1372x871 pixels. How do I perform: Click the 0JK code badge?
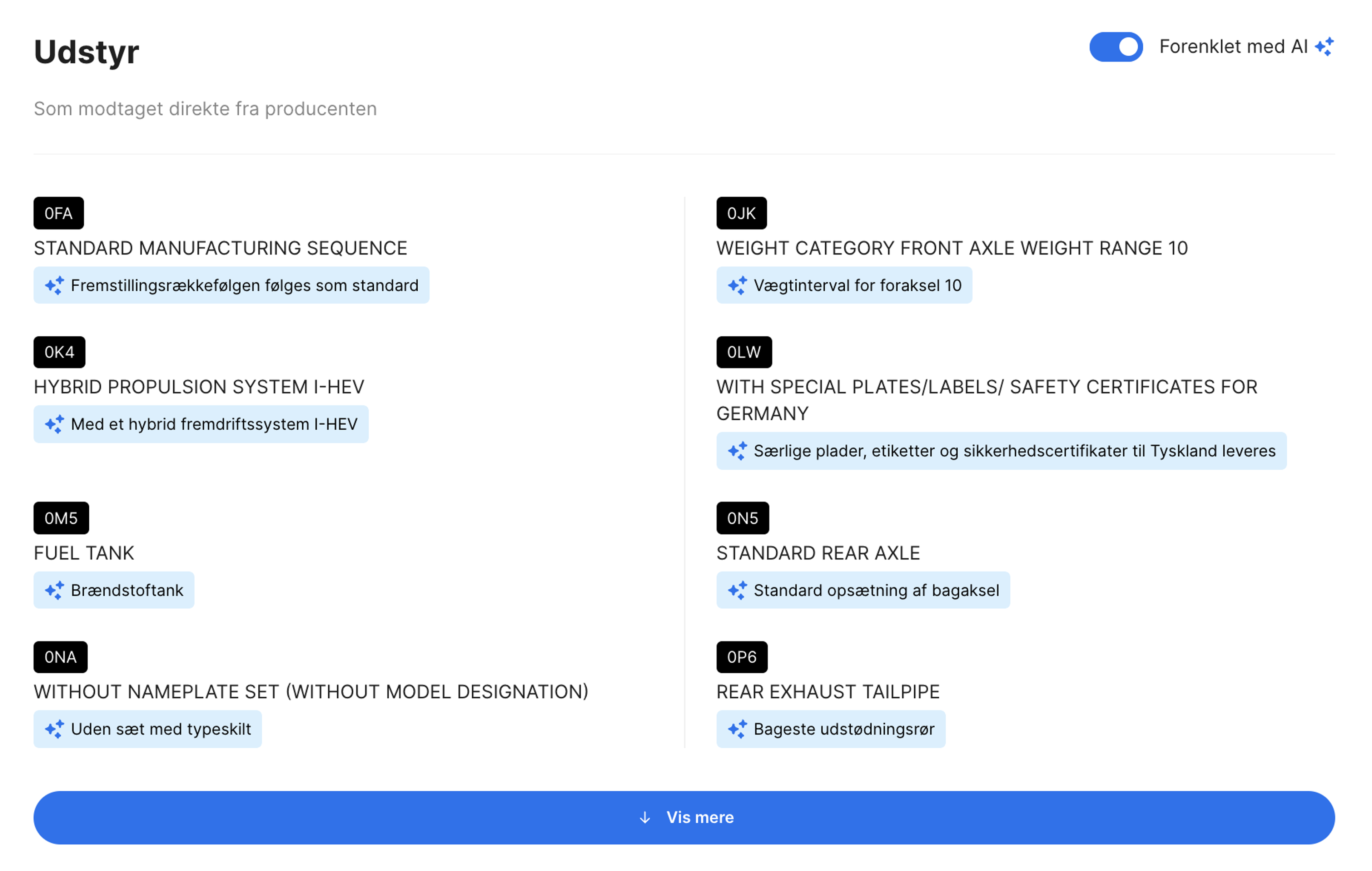pos(741,213)
